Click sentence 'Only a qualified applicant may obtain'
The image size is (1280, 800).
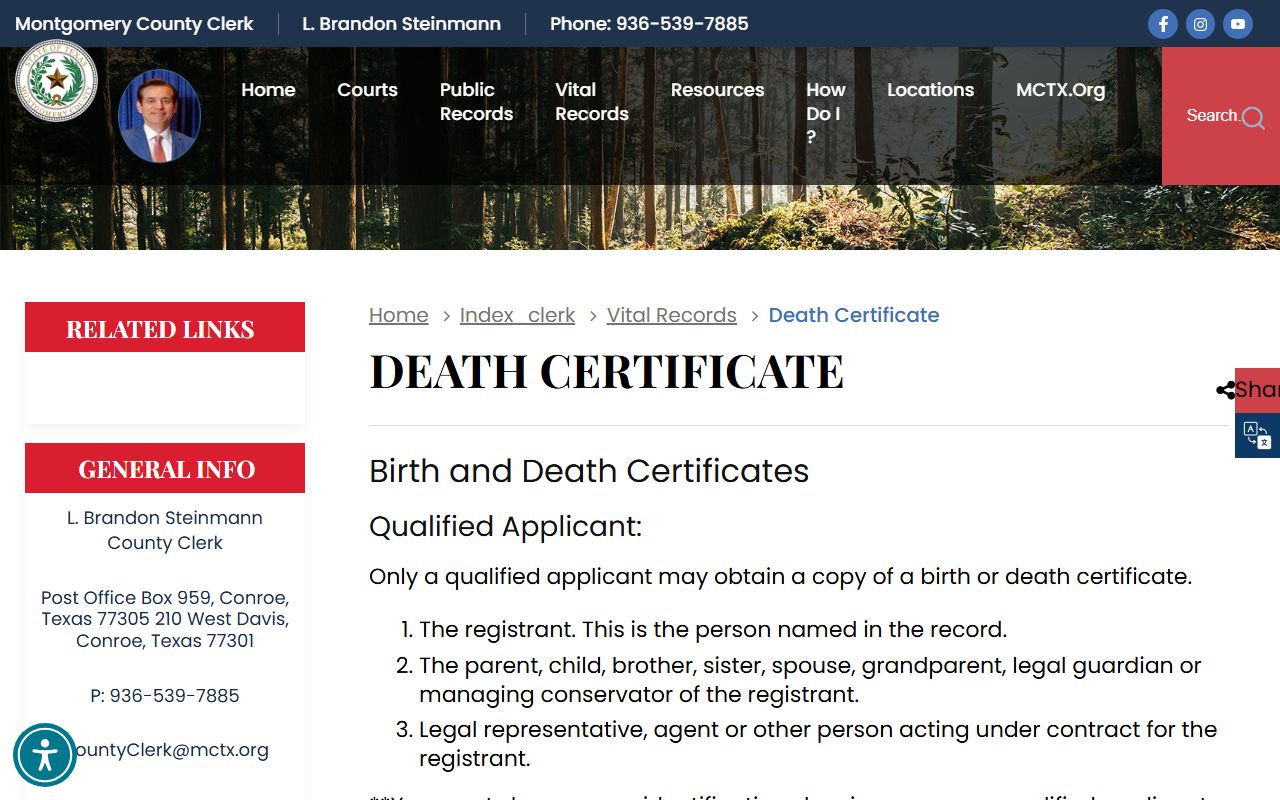pyautogui.click(x=780, y=577)
